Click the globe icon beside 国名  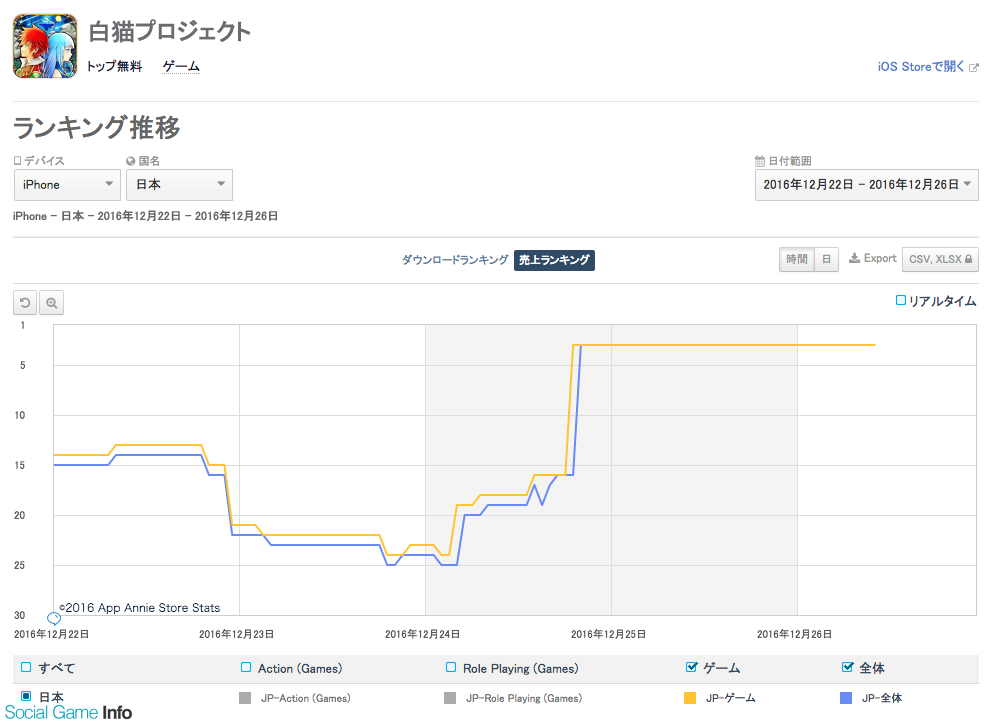(131, 161)
